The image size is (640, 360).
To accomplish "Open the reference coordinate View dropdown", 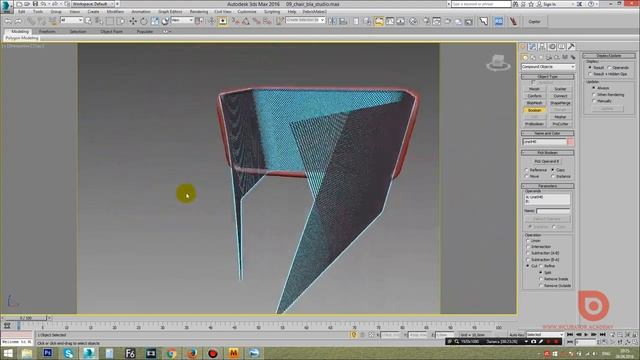I will coord(182,20).
